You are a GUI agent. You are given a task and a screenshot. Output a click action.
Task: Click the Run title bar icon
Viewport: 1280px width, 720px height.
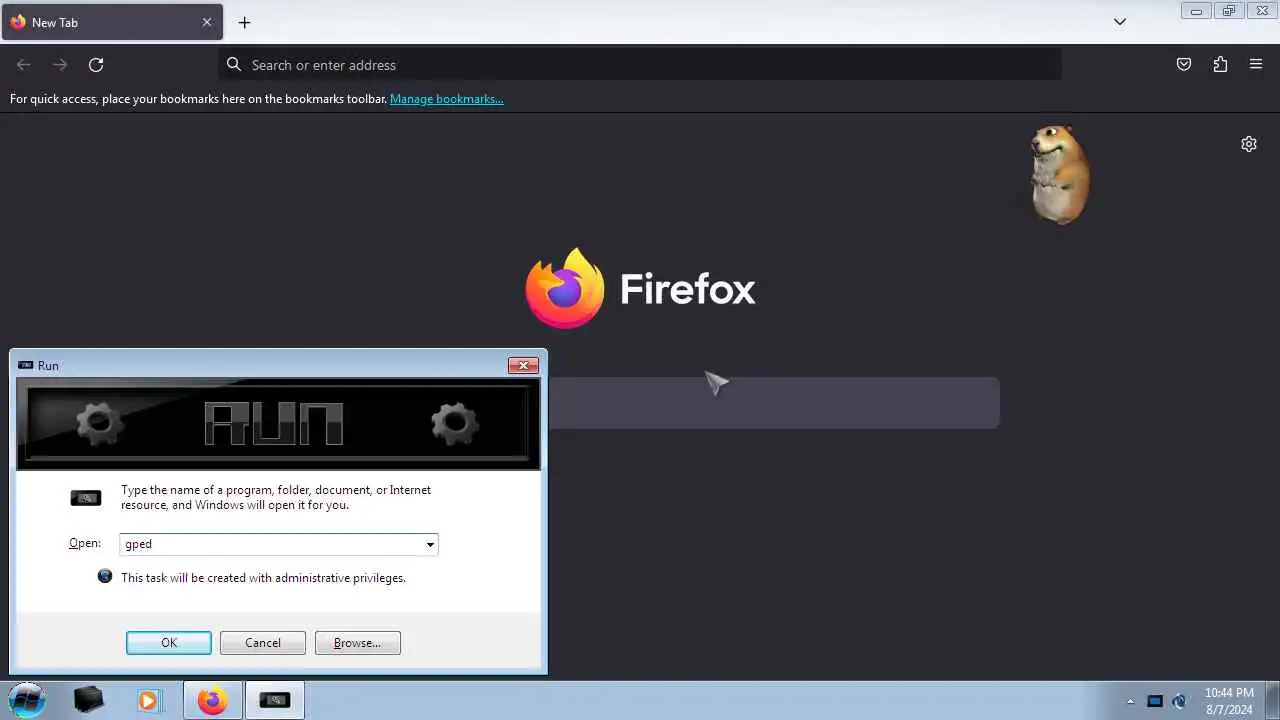tap(26, 365)
